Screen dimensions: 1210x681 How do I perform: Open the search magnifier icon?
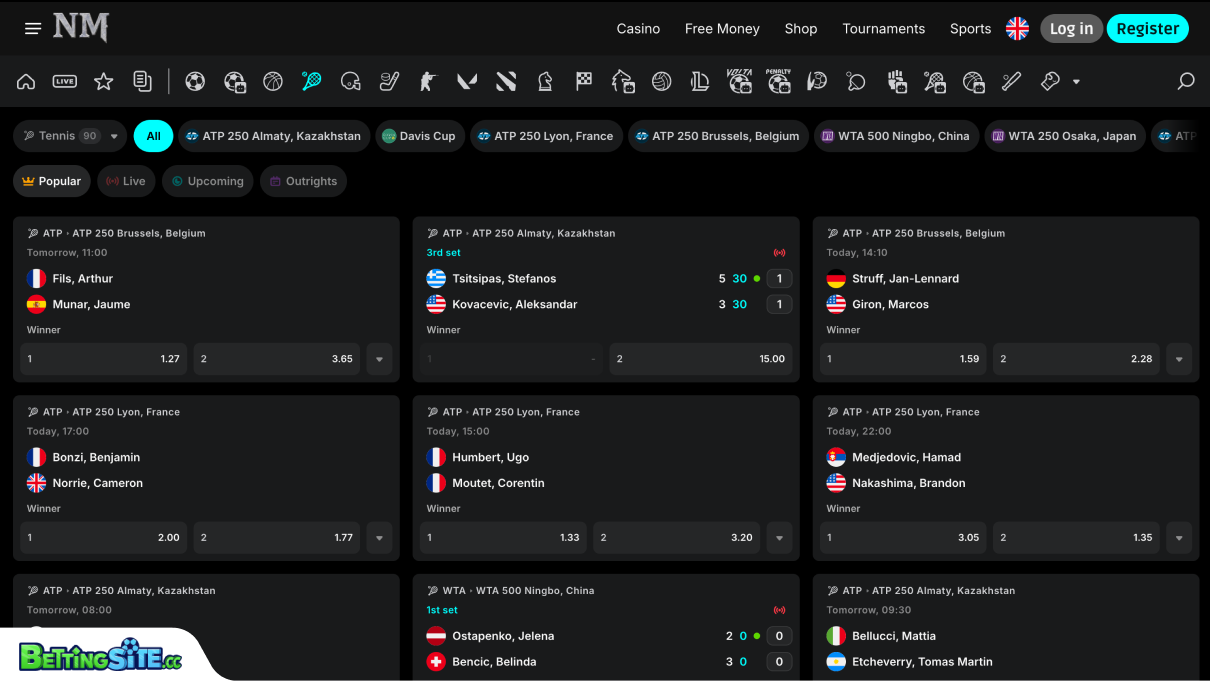pos(1186,82)
